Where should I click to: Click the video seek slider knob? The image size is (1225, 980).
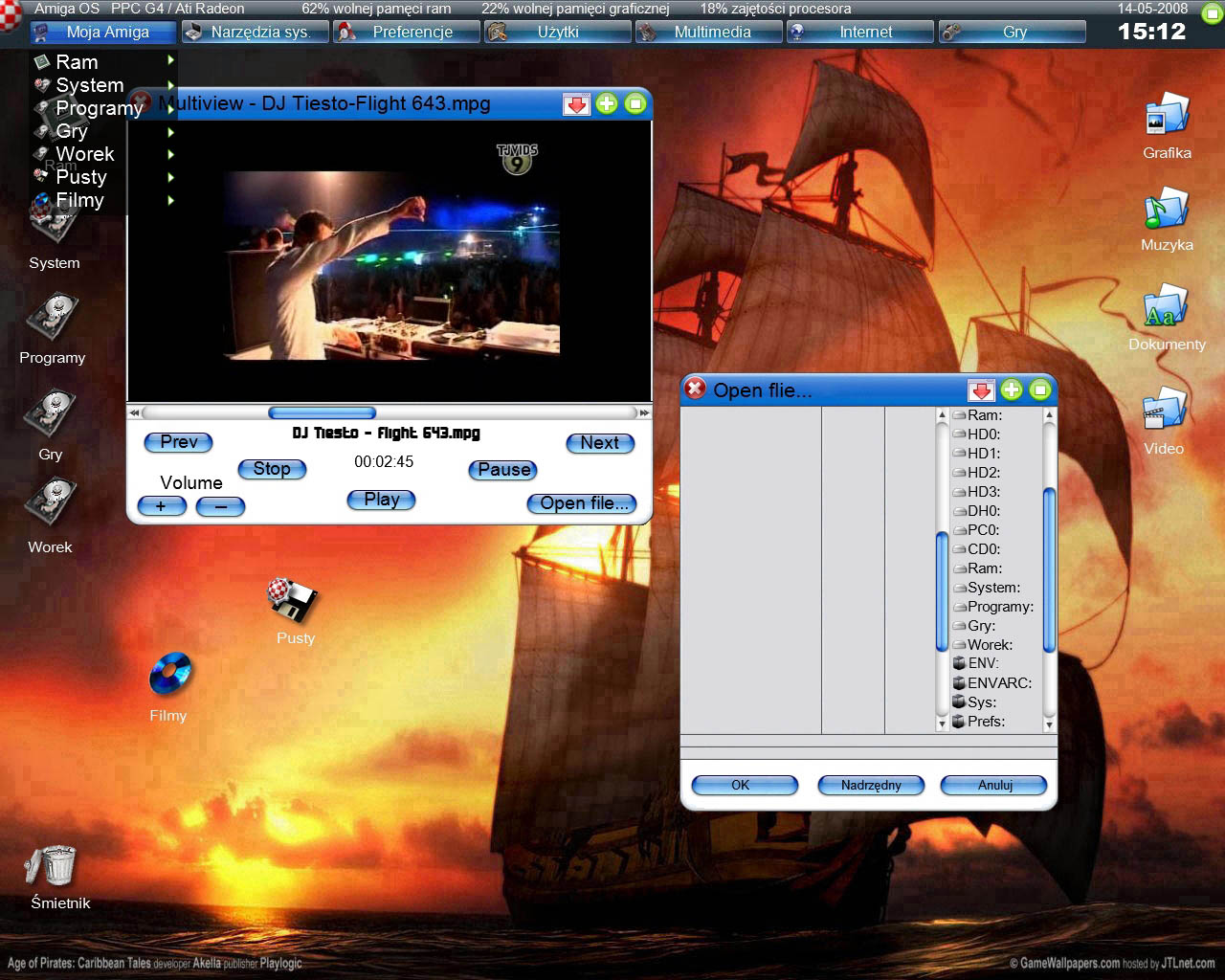click(322, 412)
